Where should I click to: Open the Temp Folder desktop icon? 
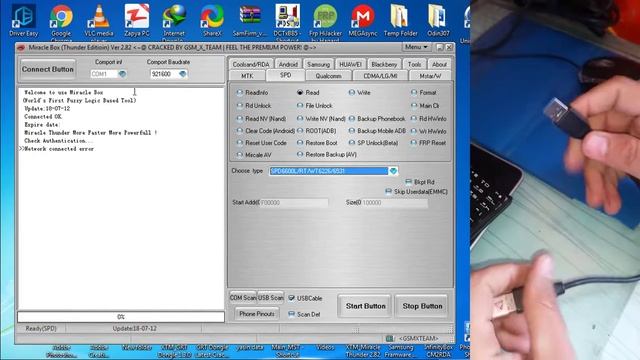click(400, 20)
